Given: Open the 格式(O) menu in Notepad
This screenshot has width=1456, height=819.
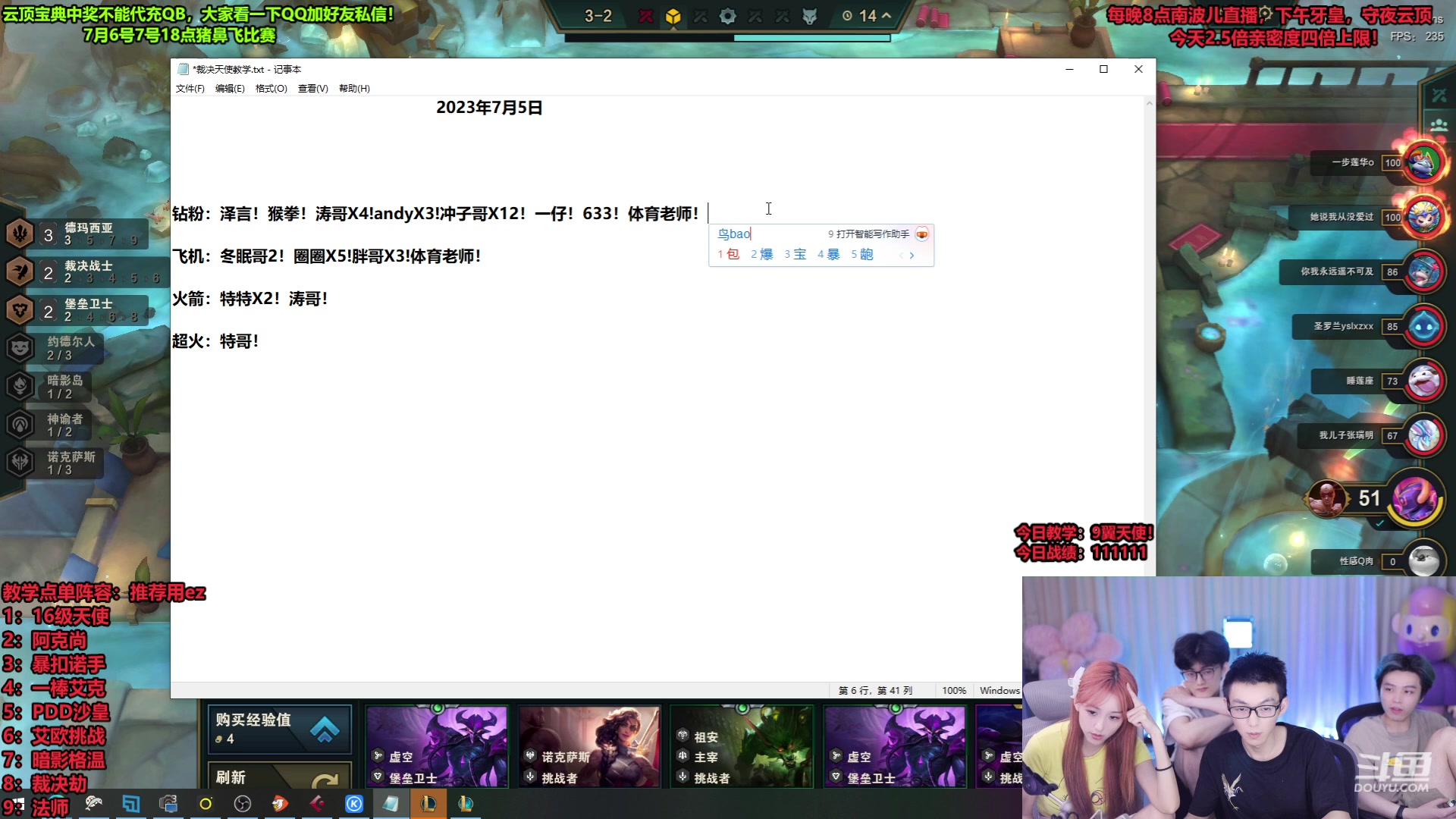Looking at the screenshot, I should 271,89.
